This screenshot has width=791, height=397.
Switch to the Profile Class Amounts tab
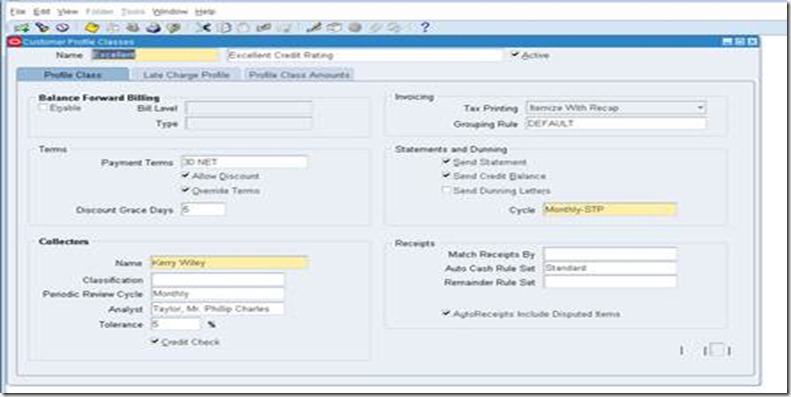point(299,75)
